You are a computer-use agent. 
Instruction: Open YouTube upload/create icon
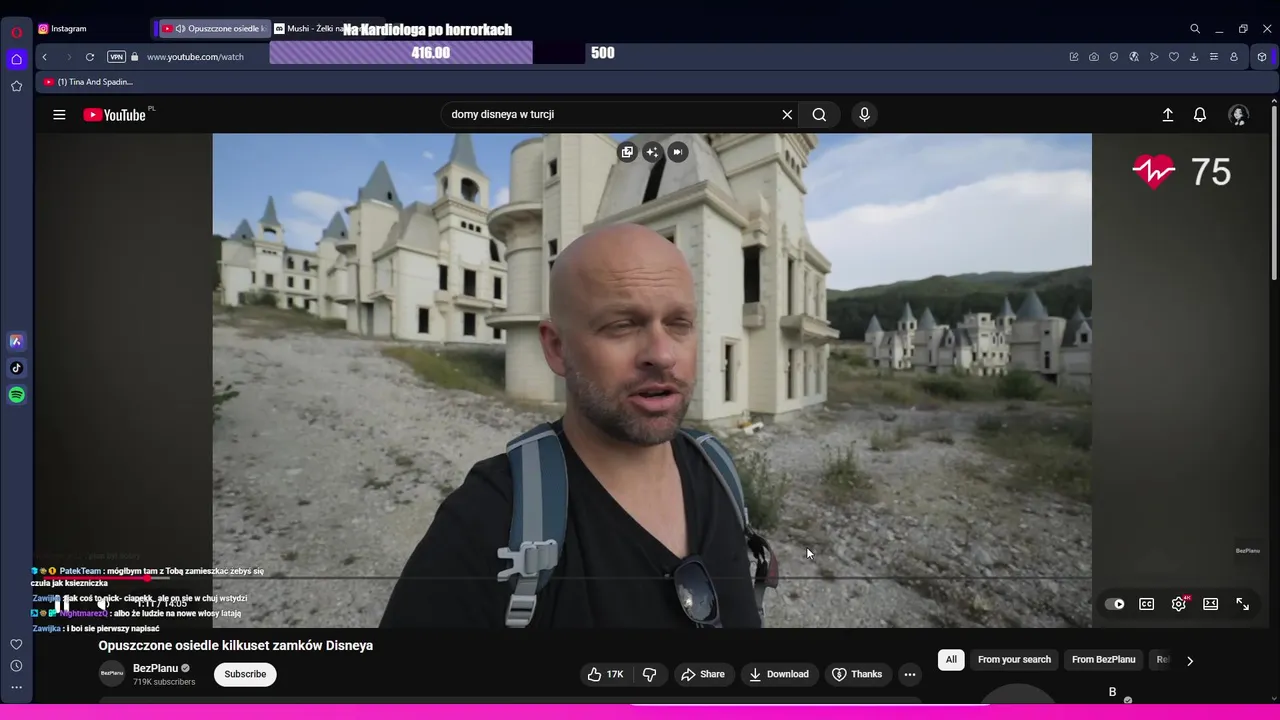1167,115
